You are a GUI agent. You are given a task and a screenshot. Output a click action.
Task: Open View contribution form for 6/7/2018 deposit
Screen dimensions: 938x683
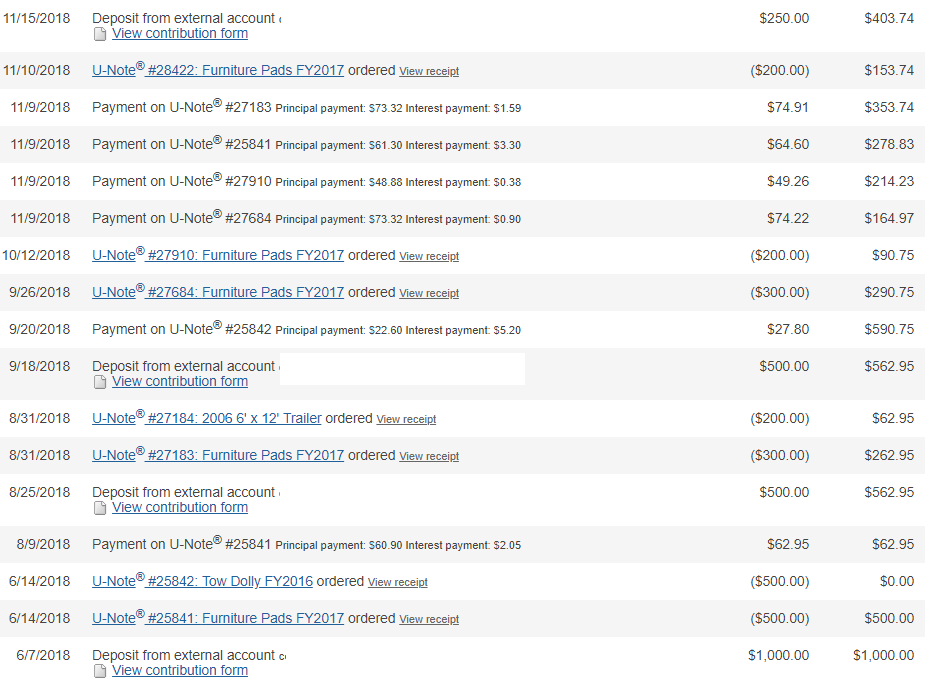click(x=180, y=670)
